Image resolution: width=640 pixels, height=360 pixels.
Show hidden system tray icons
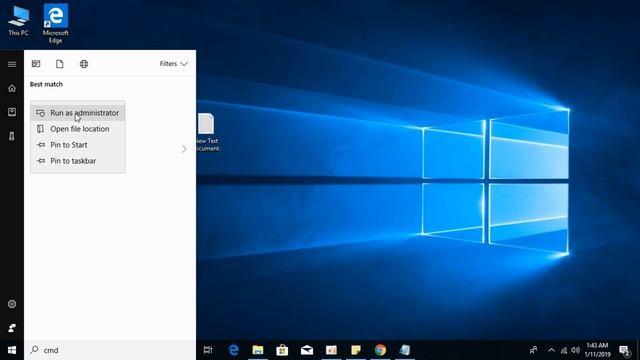click(551, 350)
